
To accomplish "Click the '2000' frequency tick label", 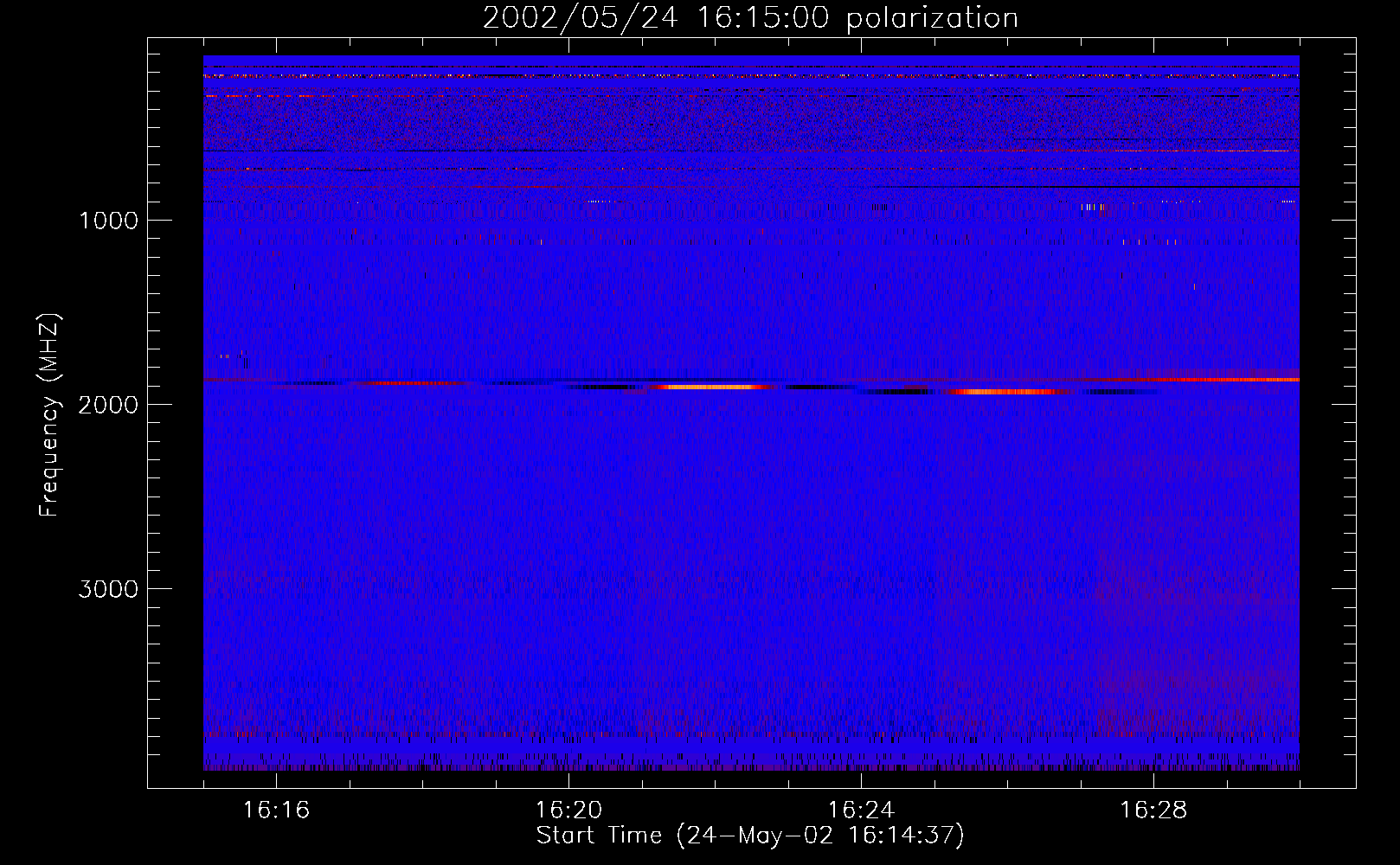I will [108, 405].
